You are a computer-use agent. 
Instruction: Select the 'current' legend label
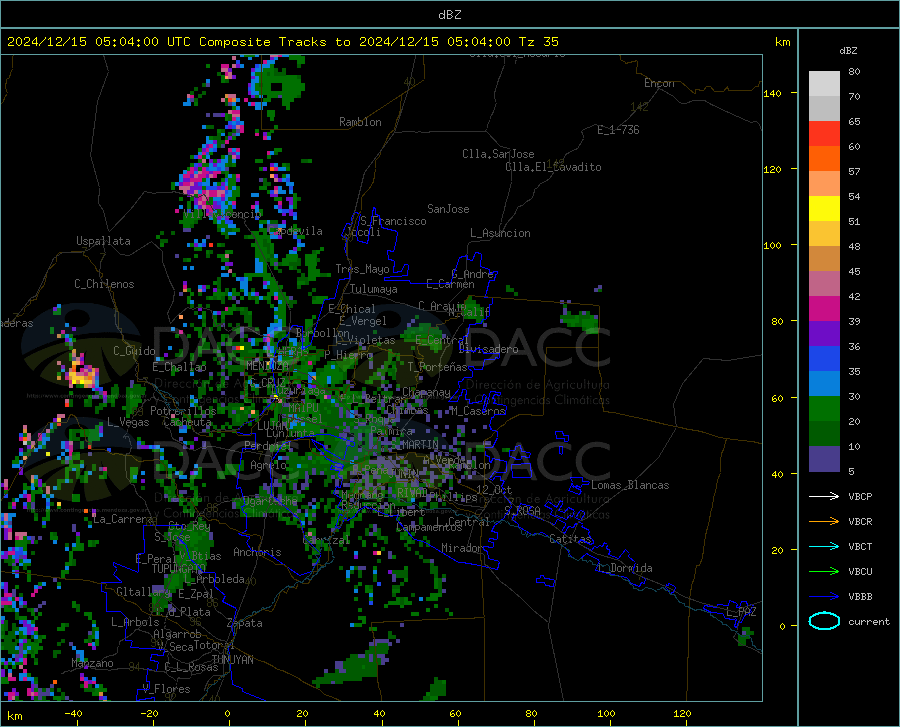869,621
